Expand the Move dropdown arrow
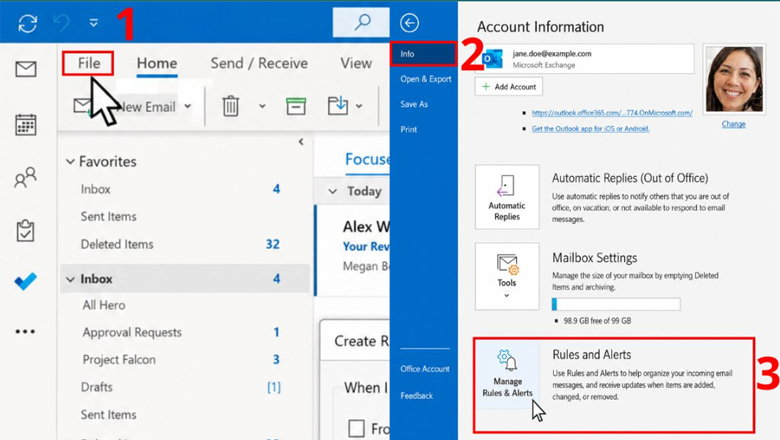The image size is (780, 440). 359,106
